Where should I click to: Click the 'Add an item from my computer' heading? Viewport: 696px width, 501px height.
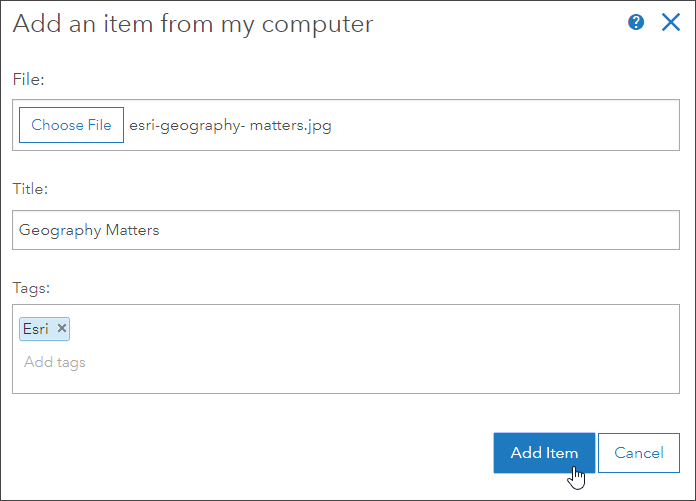[193, 24]
